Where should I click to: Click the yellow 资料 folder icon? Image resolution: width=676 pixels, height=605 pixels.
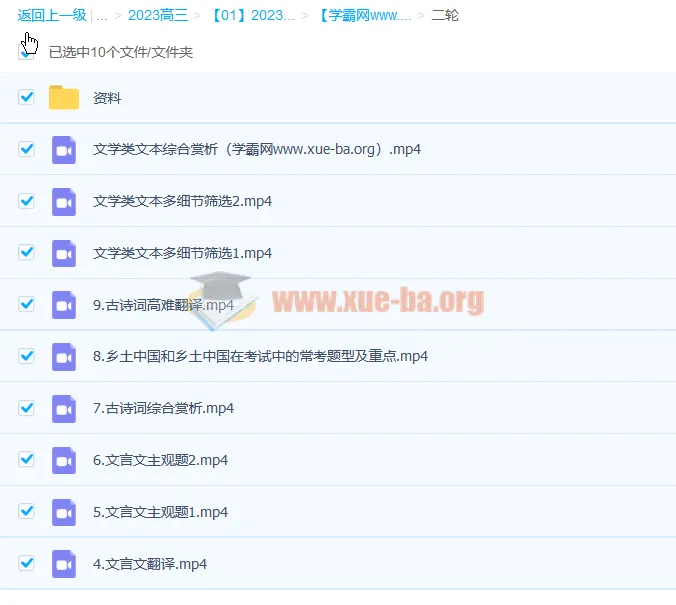point(64,98)
